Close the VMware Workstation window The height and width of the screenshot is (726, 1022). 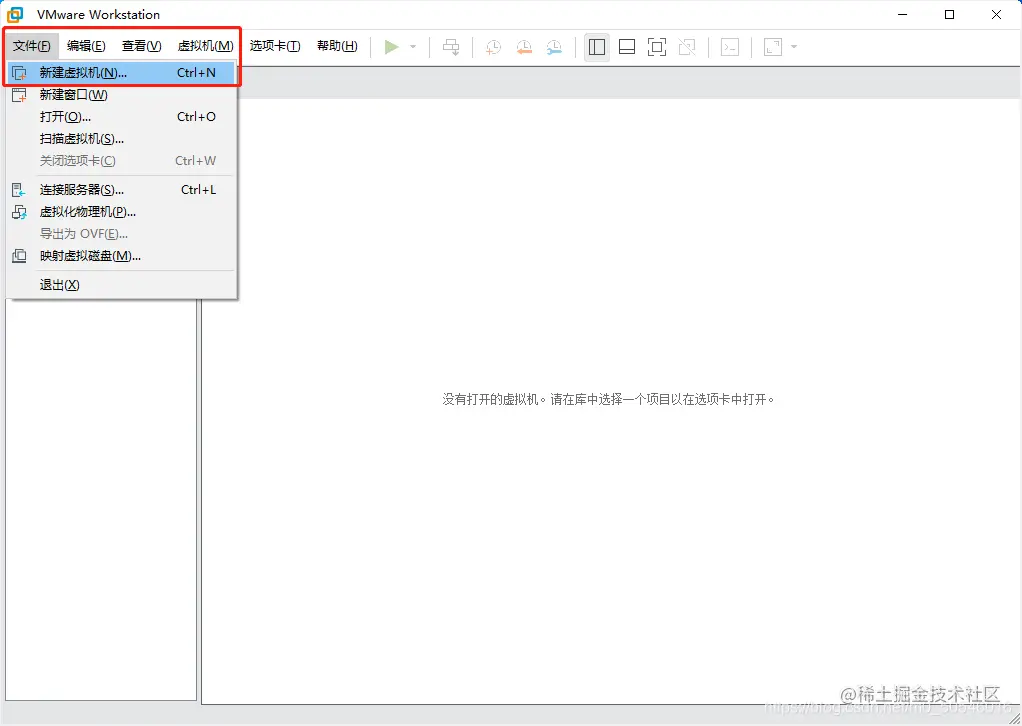point(997,14)
